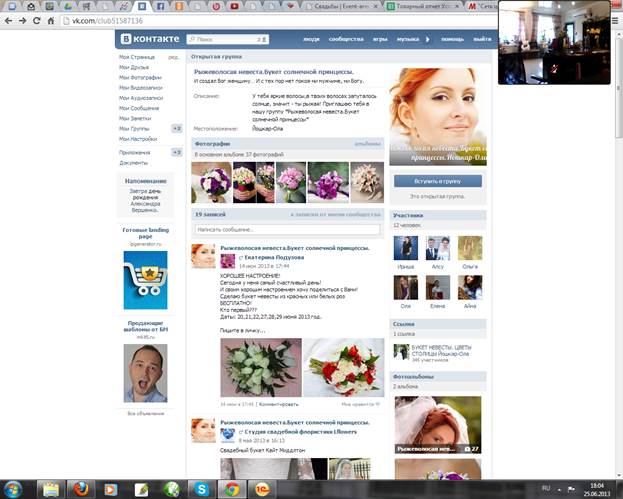
Task: Click the RU language indicator in tray
Action: tap(546, 488)
